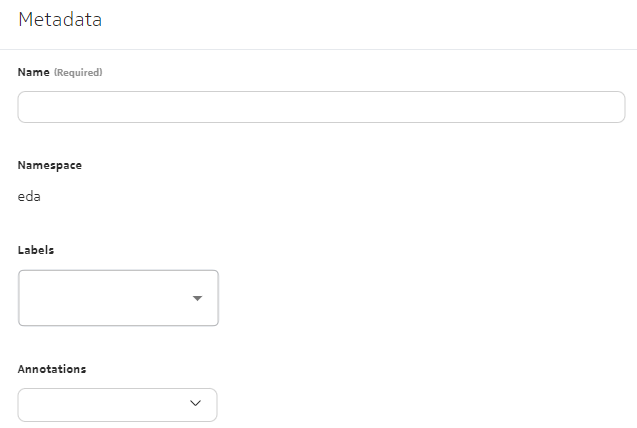
Task: Click inside the empty Labels selection area
Action: pos(100,298)
